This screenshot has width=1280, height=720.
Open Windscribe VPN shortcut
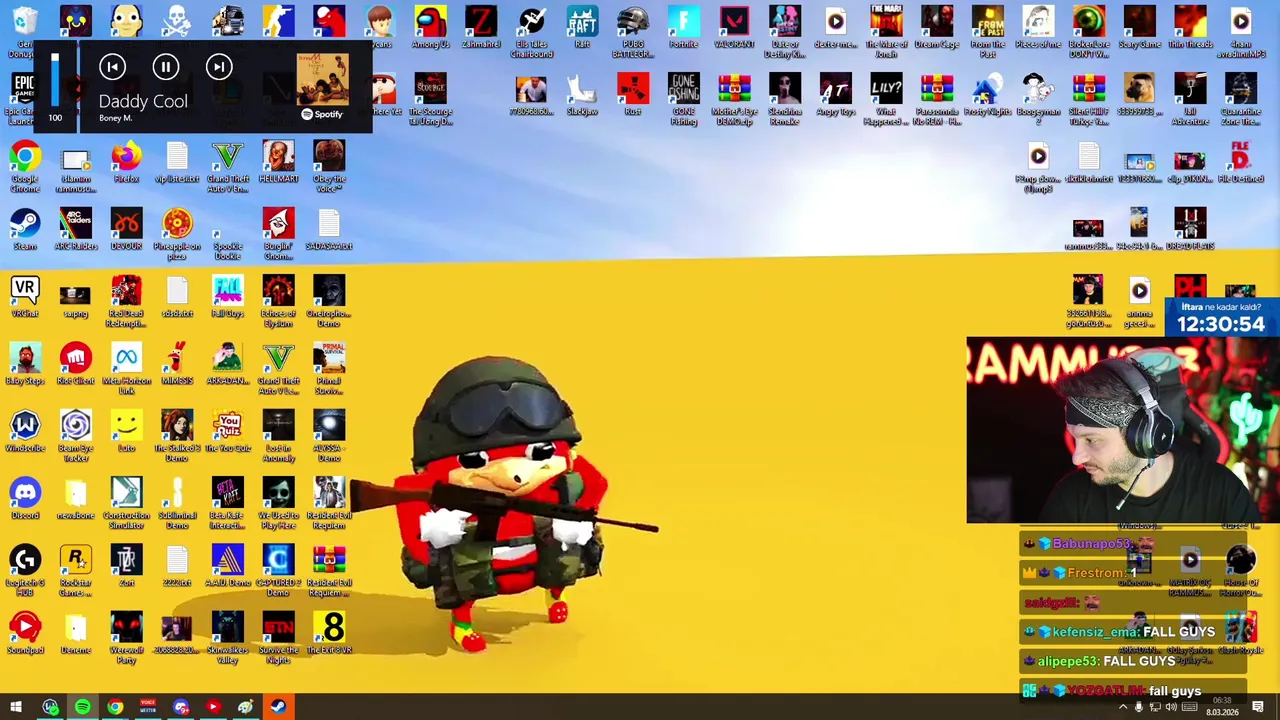[25, 431]
